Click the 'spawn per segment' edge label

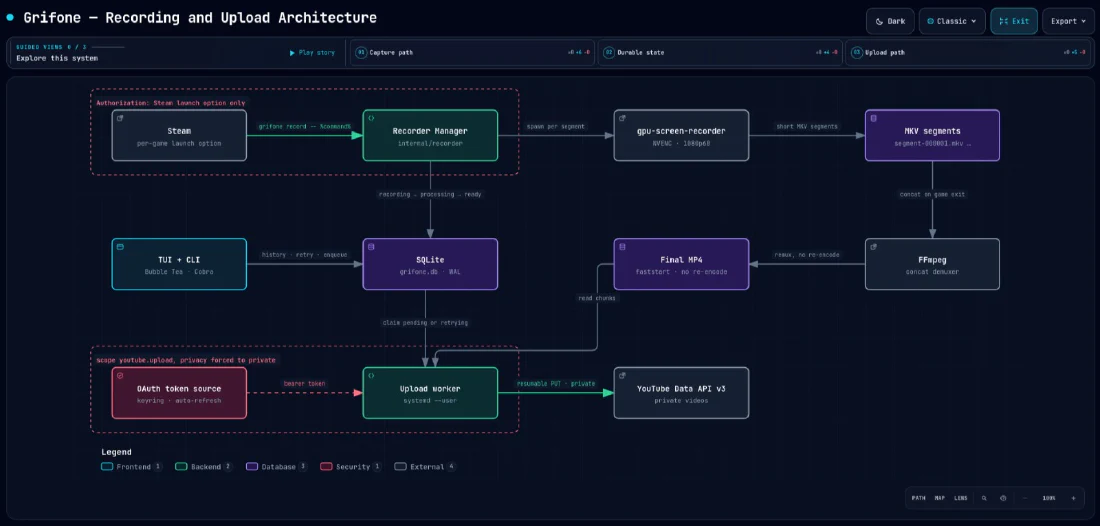click(556, 126)
